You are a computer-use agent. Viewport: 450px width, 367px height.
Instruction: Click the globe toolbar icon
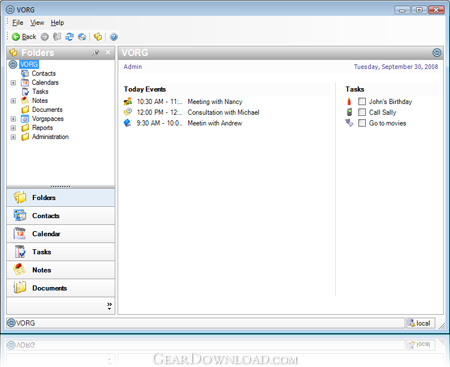(82, 37)
